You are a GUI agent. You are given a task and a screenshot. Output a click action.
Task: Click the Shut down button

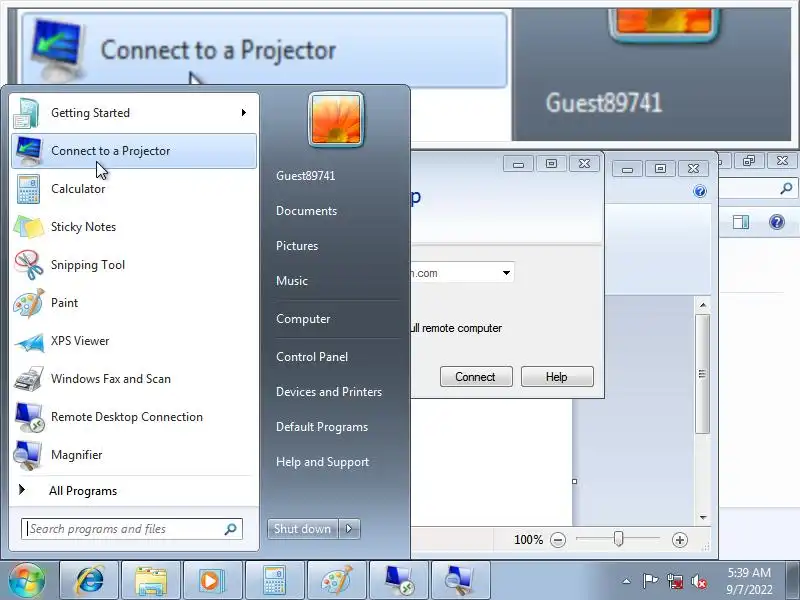point(303,529)
